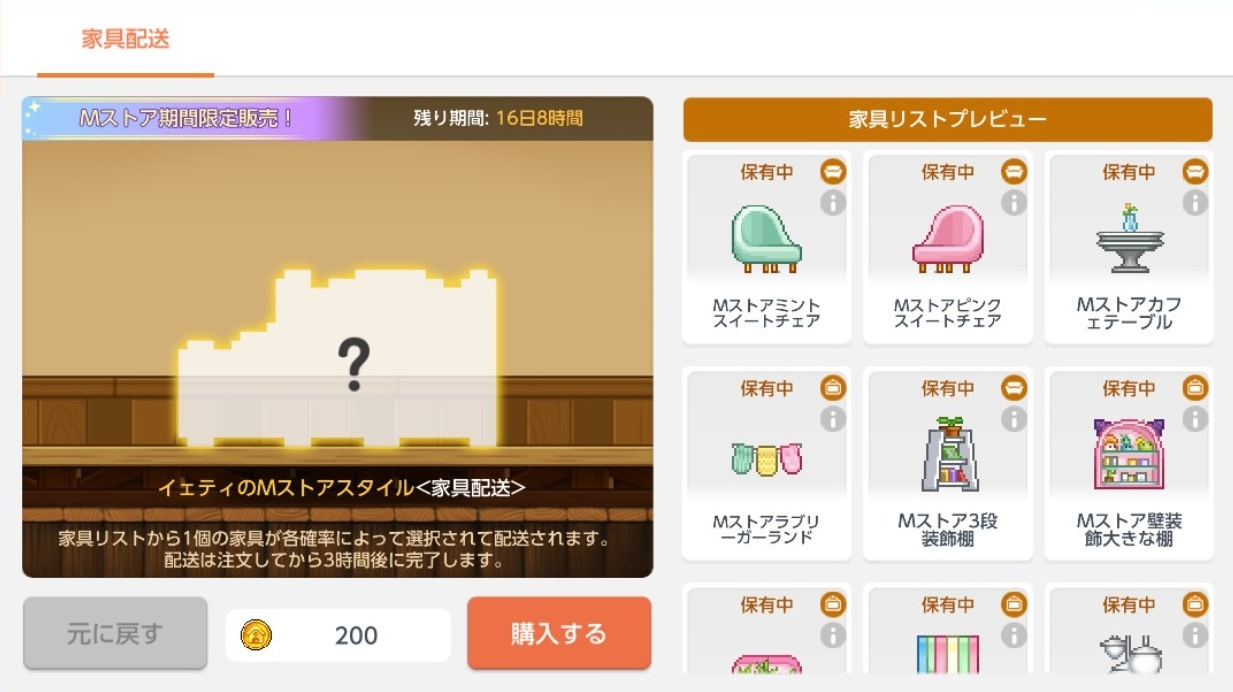The width and height of the screenshot is (1233, 692).
Task: Click the 購入する button
Action: pos(559,633)
